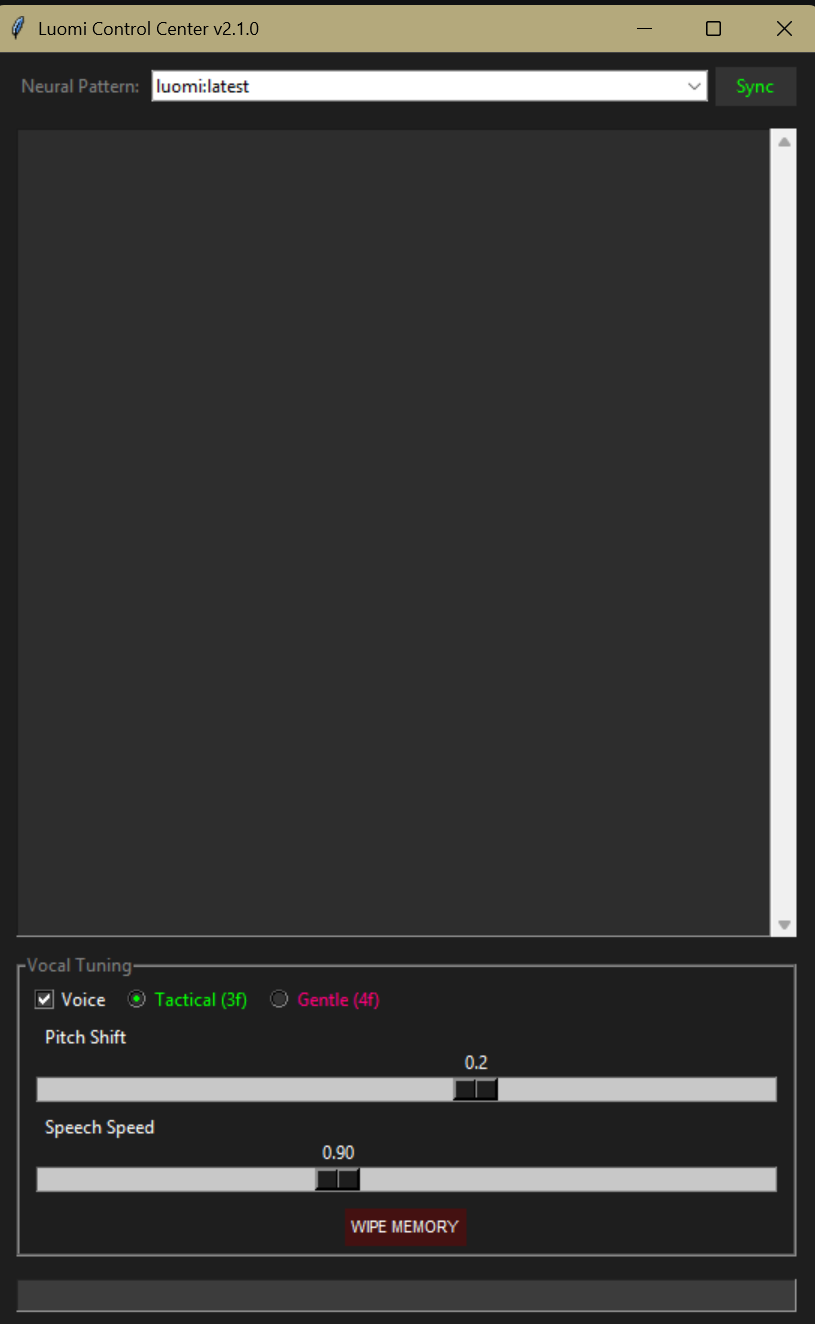Focus the message input field at bottom
The image size is (815, 1324).
click(406, 1295)
